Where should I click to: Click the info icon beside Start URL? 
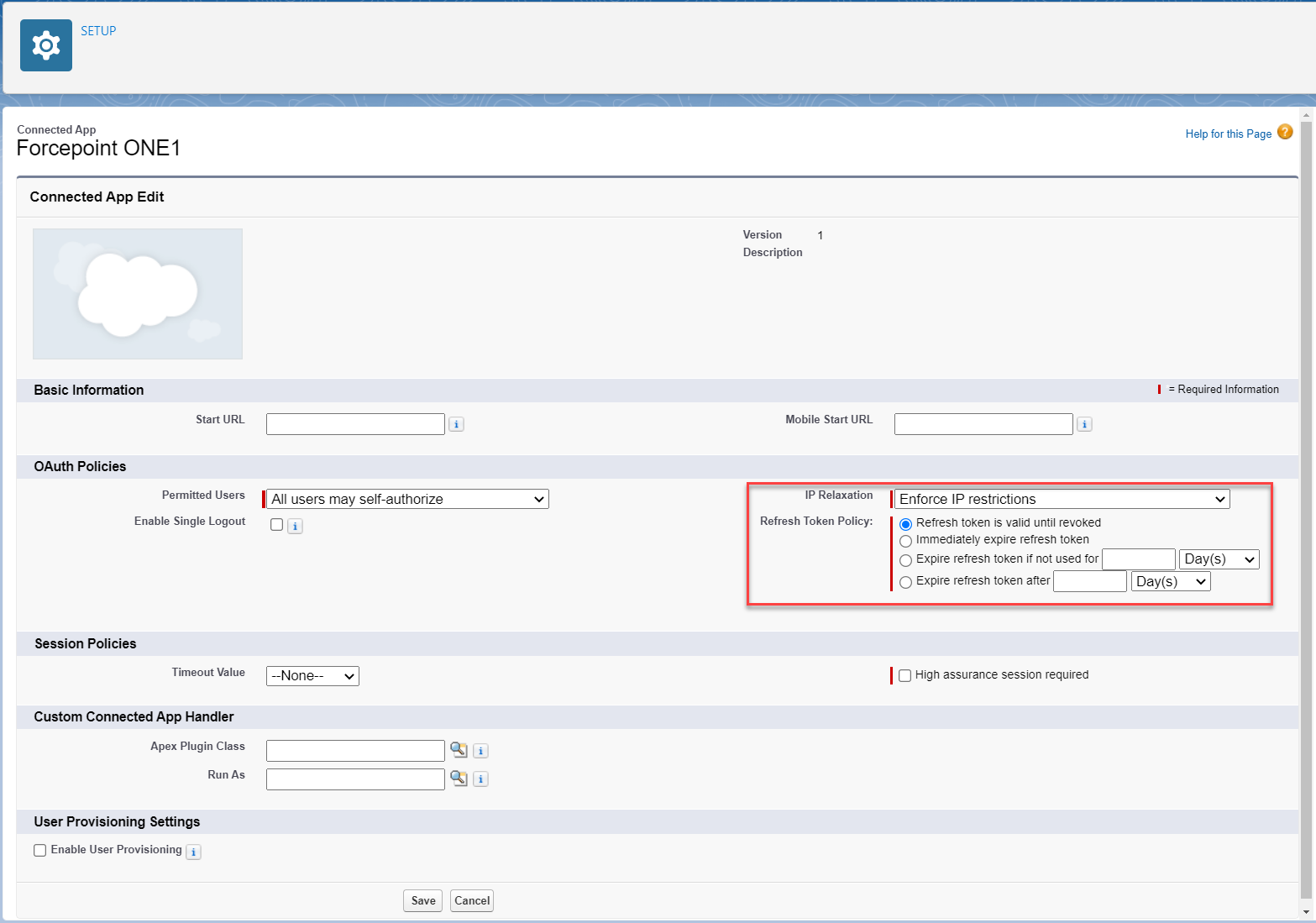pos(456,424)
